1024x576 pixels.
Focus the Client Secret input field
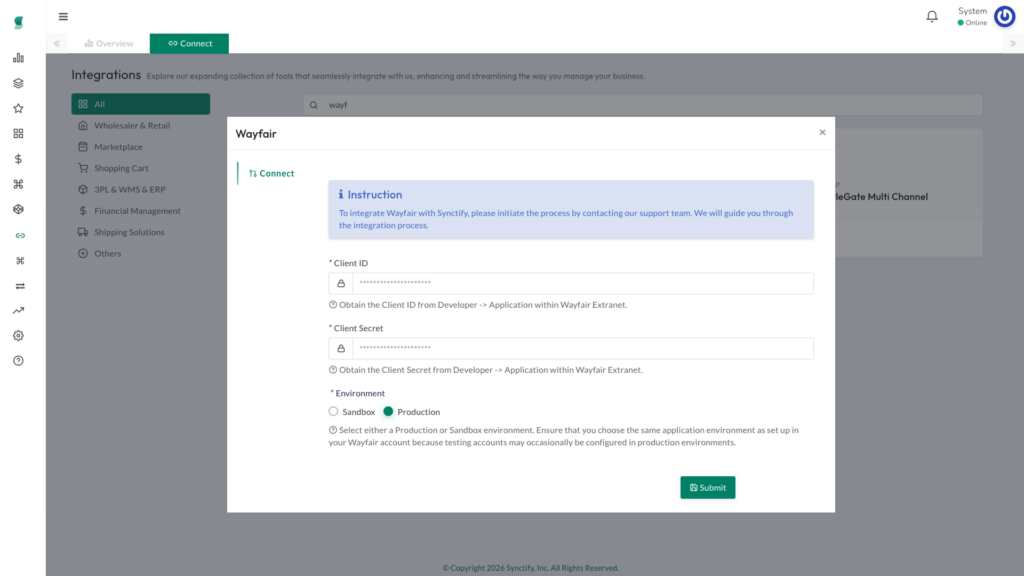tap(583, 349)
